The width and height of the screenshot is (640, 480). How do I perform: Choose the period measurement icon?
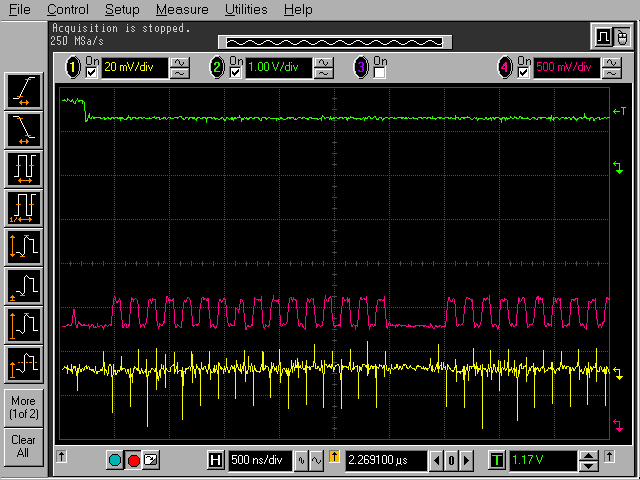click(24, 169)
